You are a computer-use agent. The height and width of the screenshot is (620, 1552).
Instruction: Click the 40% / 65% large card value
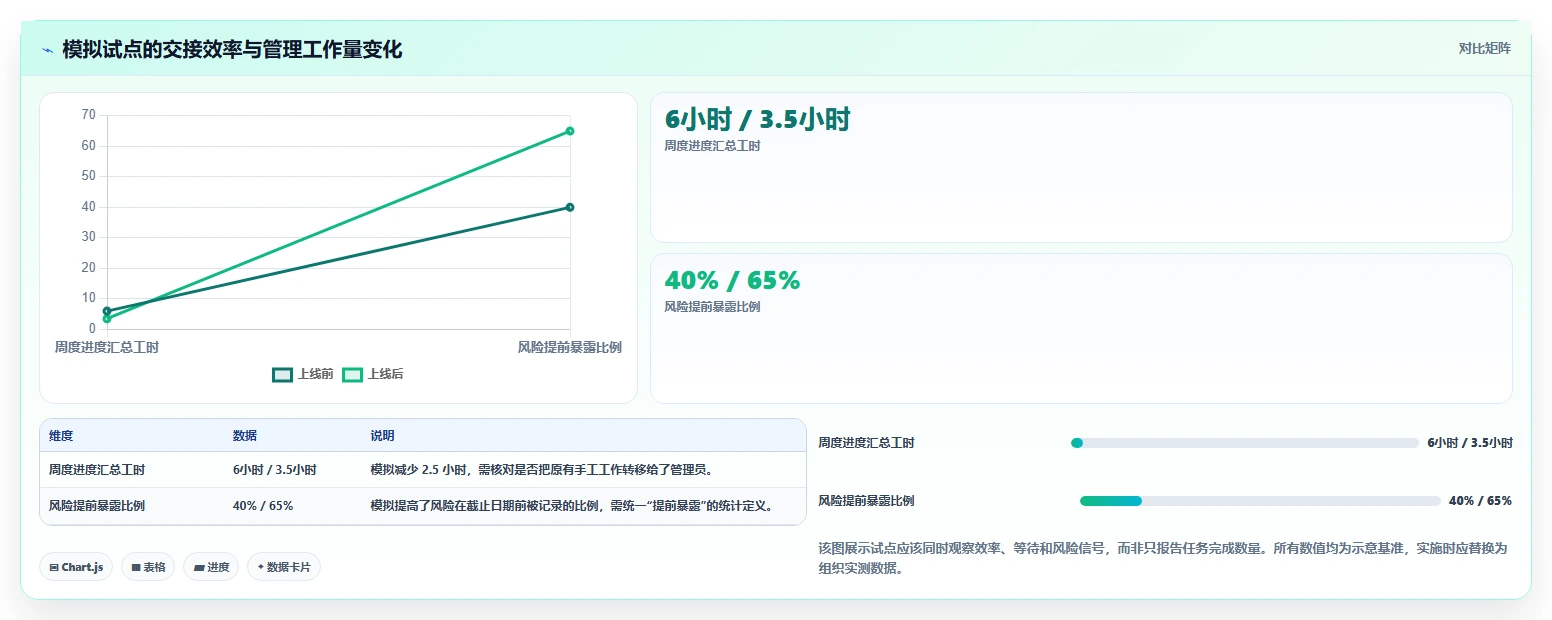[732, 281]
